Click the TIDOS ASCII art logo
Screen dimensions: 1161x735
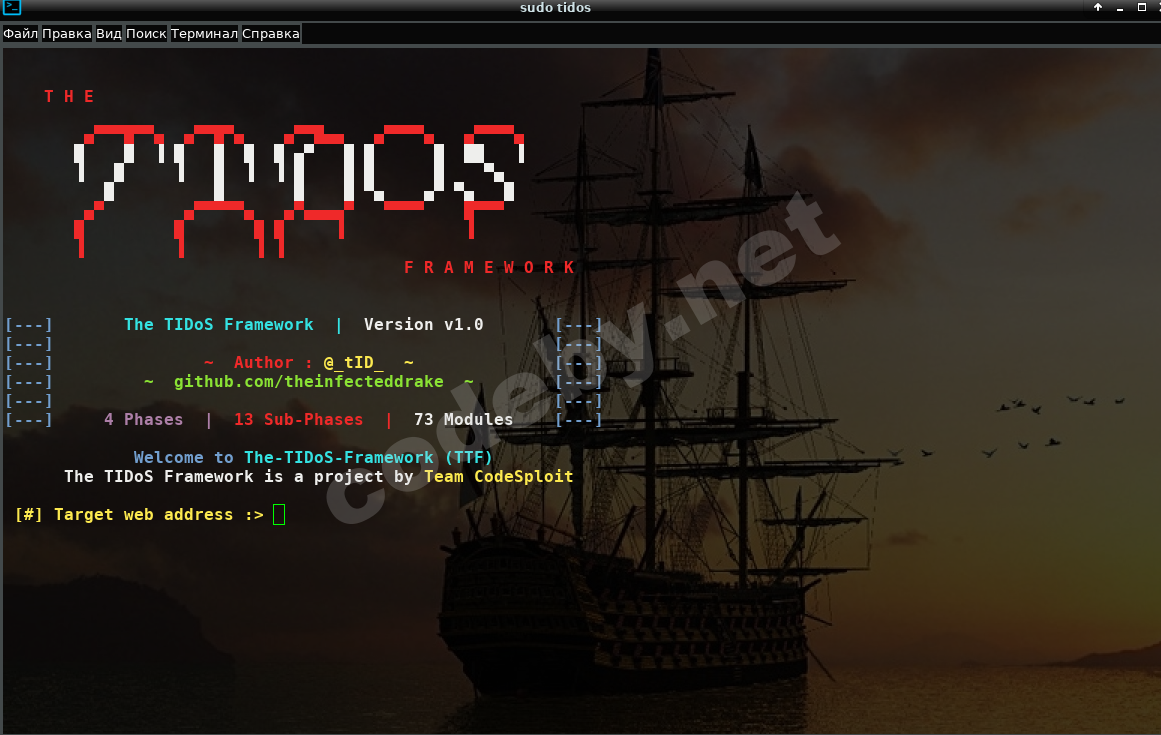click(x=299, y=191)
